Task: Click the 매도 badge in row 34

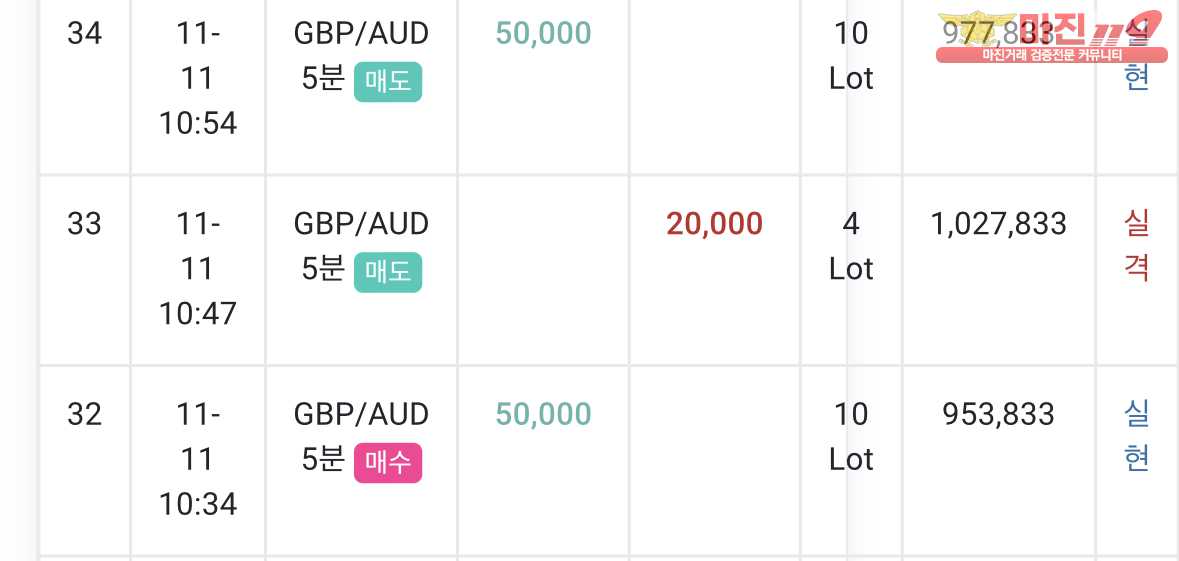Action: 388,82
